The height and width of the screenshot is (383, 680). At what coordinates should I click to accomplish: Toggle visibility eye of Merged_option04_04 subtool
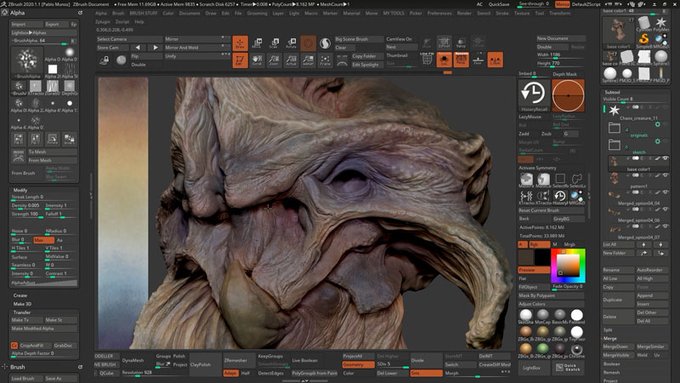[666, 193]
